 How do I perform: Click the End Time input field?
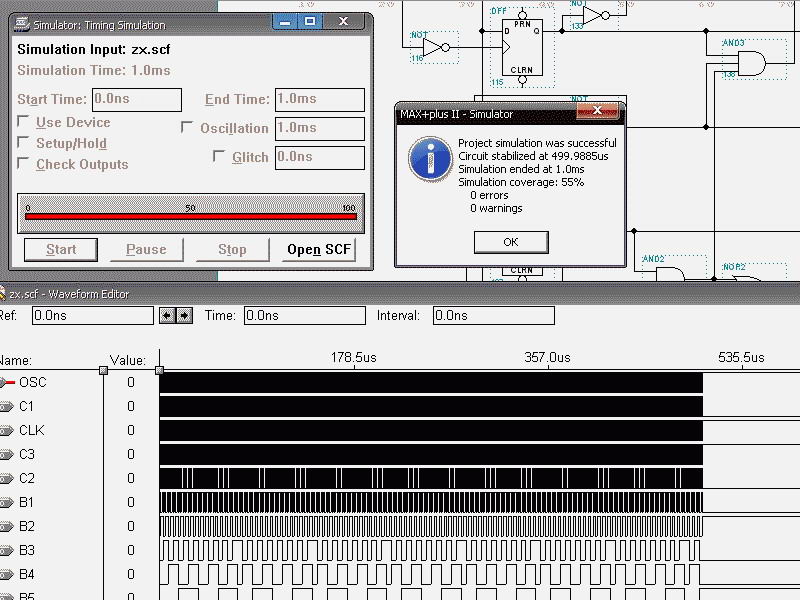[x=319, y=100]
